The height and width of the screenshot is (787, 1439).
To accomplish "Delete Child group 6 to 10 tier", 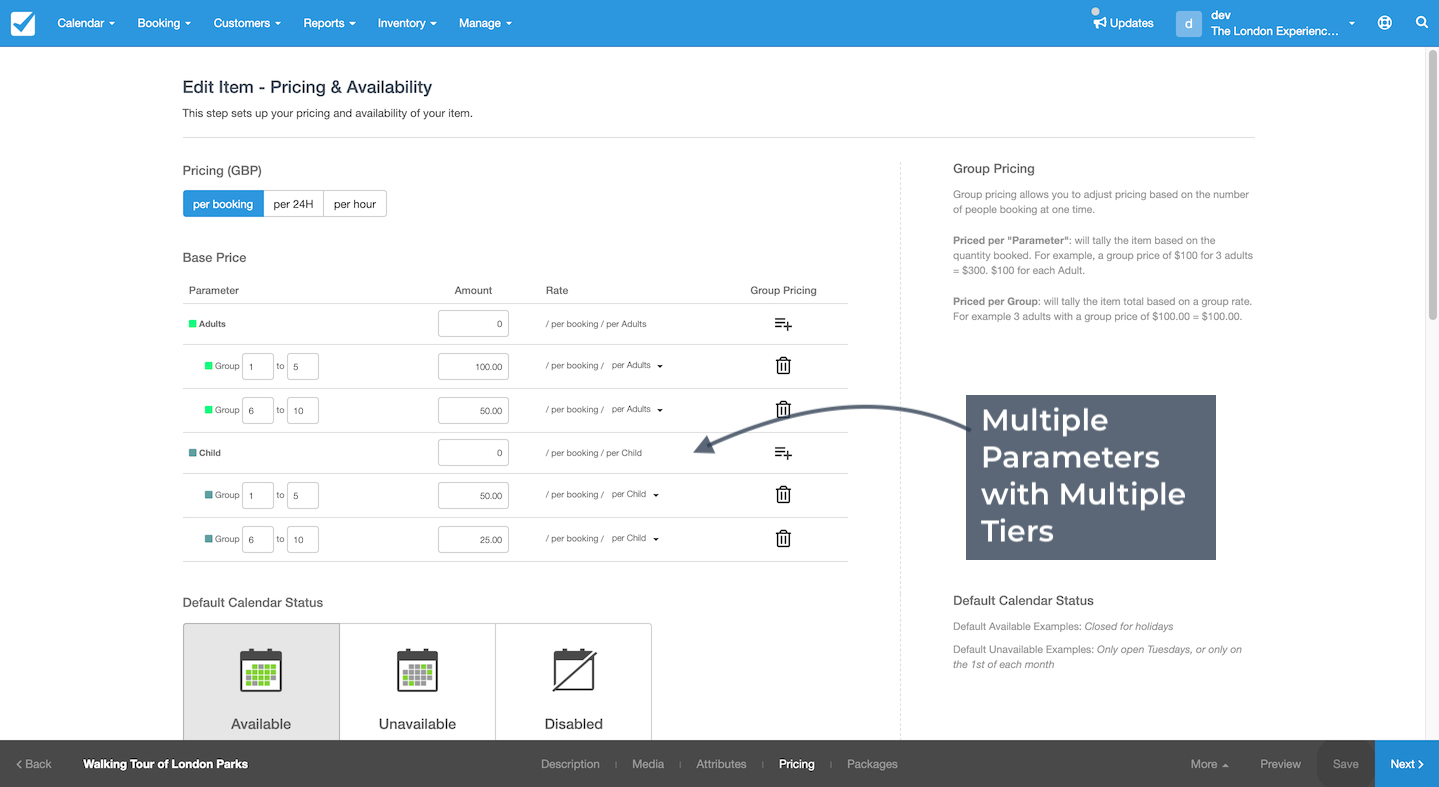I will (x=783, y=539).
